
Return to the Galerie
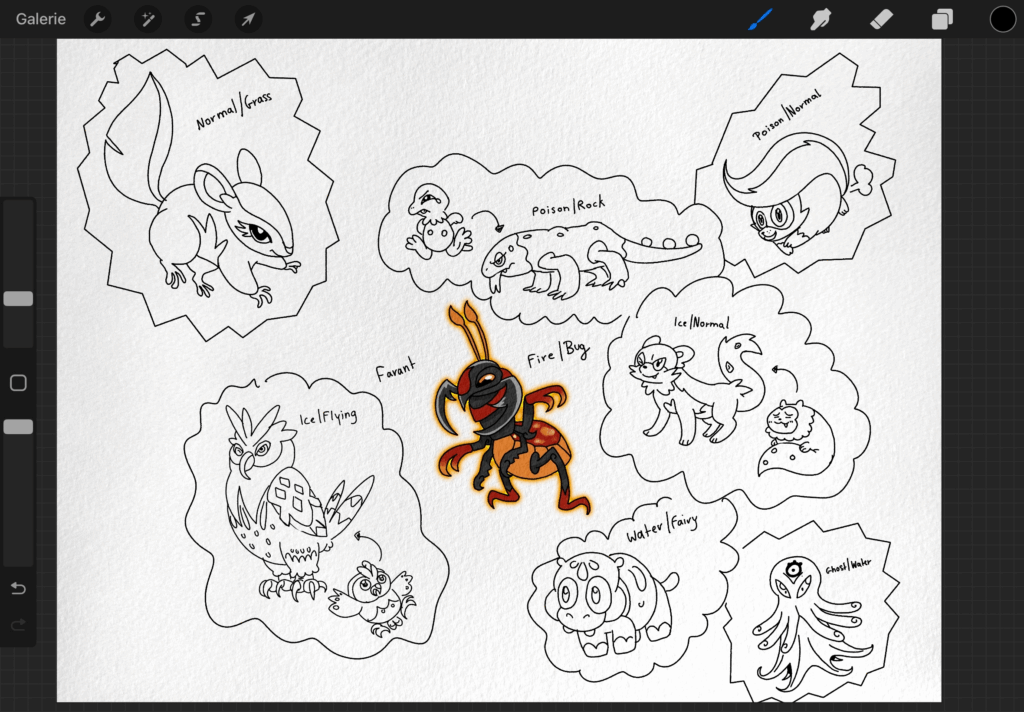pos(40,18)
